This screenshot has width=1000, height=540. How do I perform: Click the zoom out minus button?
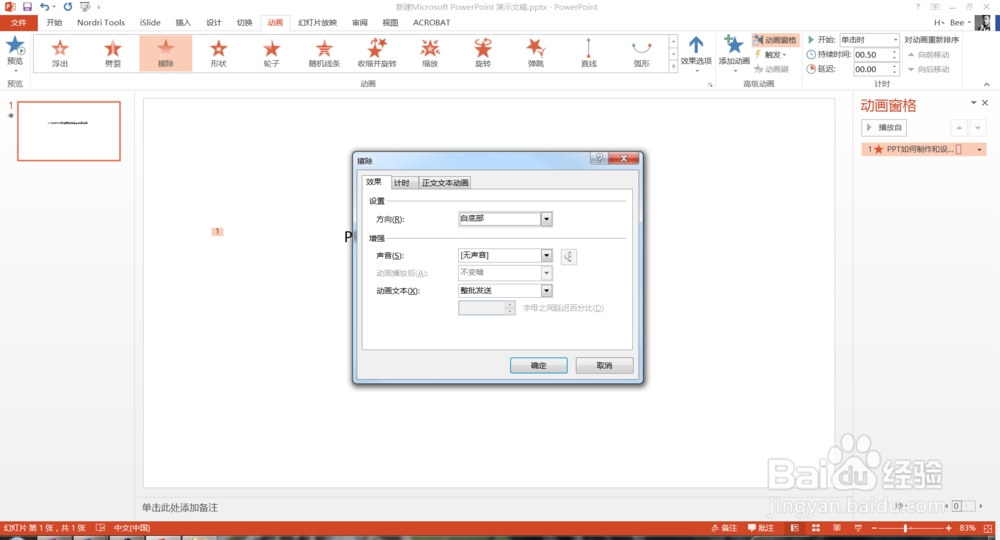874,528
